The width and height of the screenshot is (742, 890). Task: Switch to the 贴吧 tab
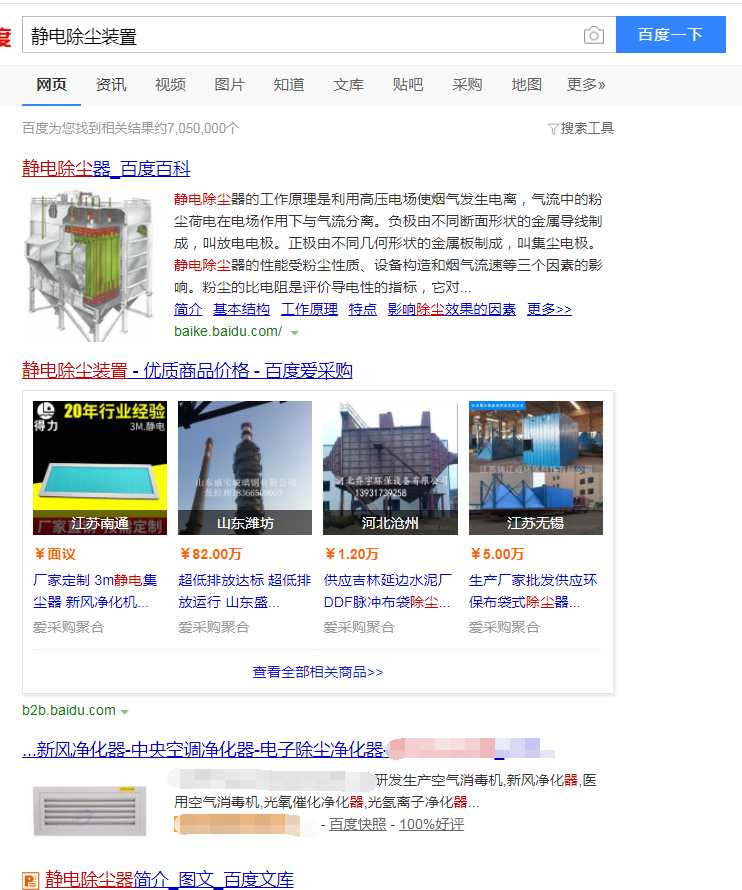coord(408,85)
